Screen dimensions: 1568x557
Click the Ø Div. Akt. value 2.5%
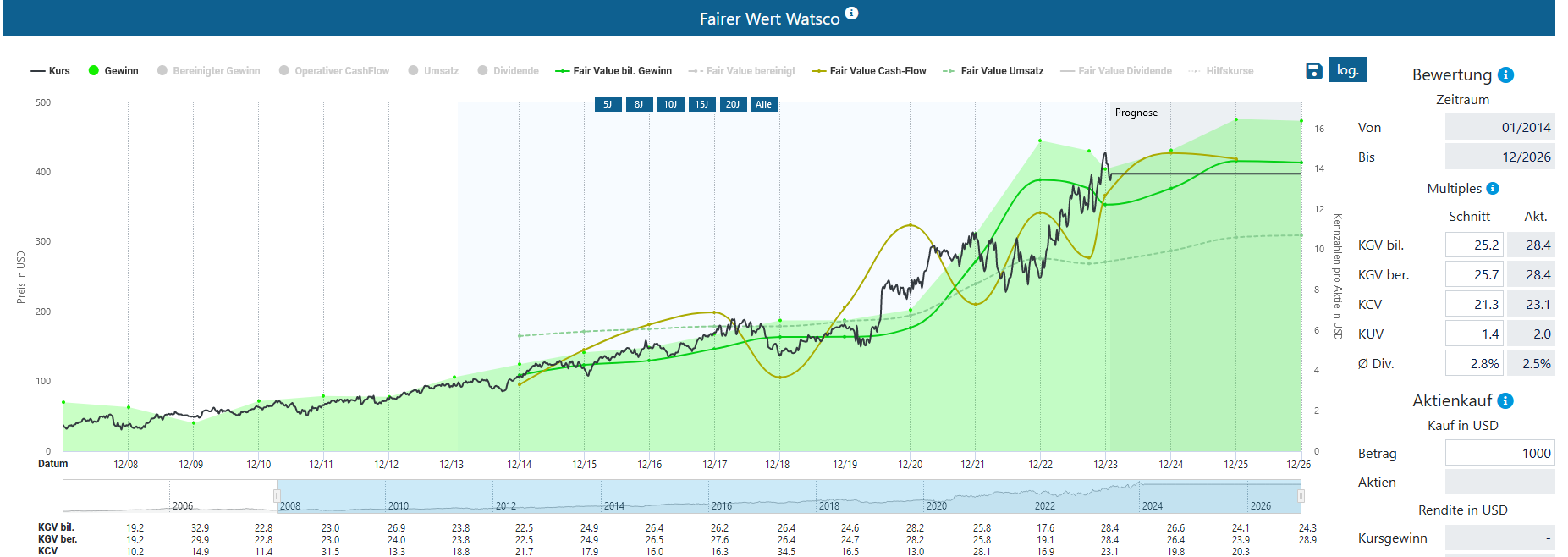click(1531, 363)
